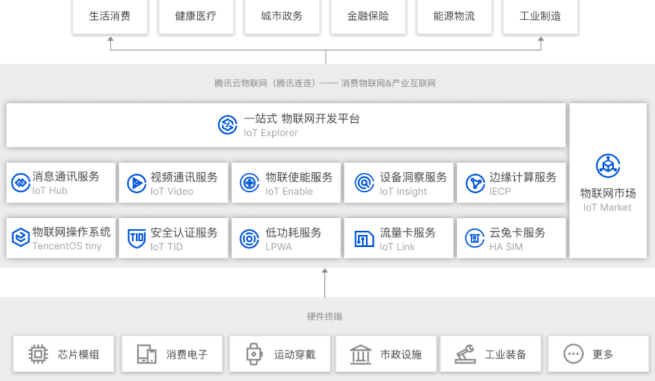Click the TencentOS tiny icon
The image size is (655, 381).
(x=20, y=238)
